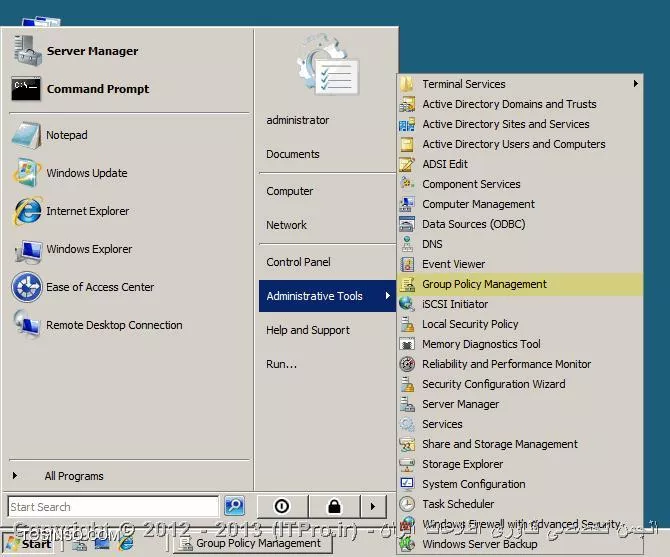
Task: Open the Network menu item
Action: (286, 225)
